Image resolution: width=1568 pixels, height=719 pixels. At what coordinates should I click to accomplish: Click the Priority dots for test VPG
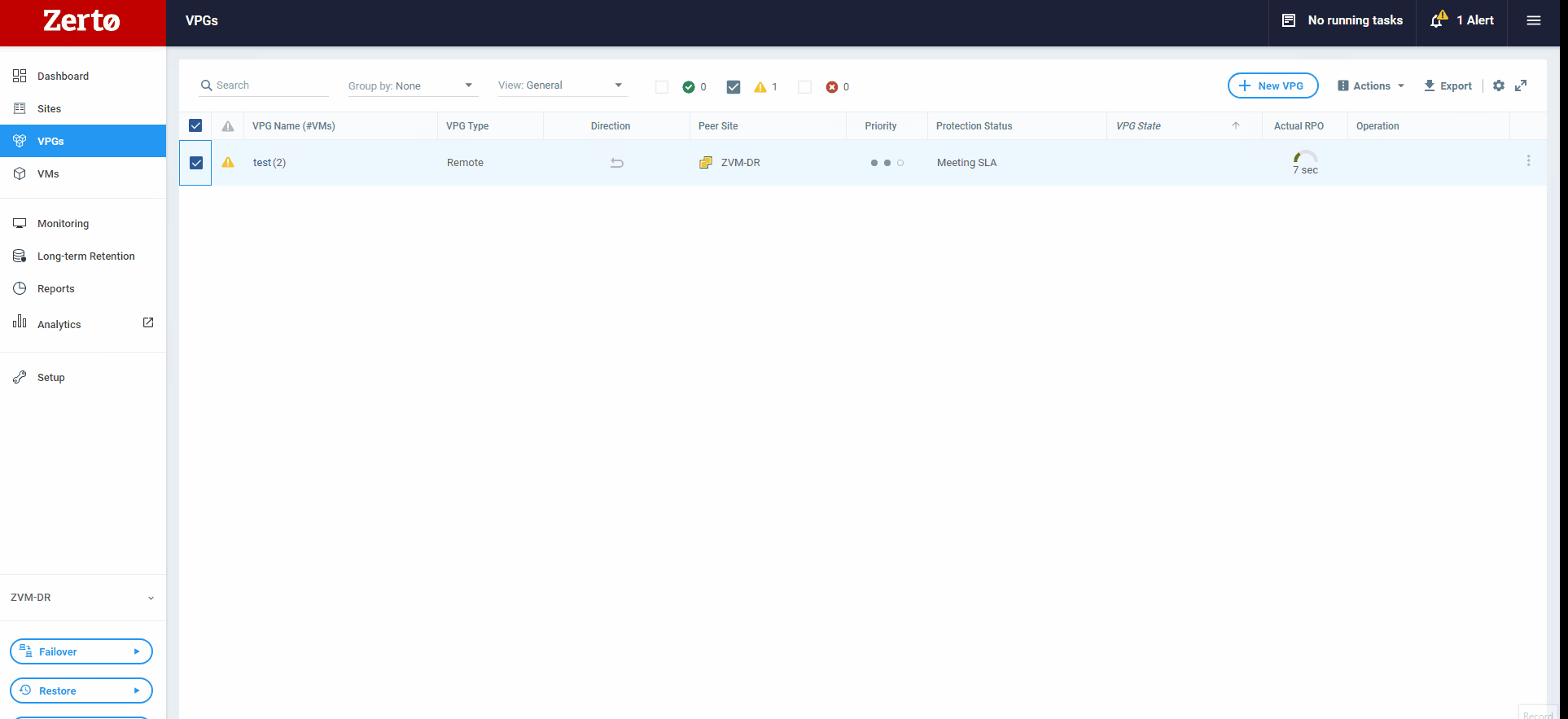[x=887, y=163]
